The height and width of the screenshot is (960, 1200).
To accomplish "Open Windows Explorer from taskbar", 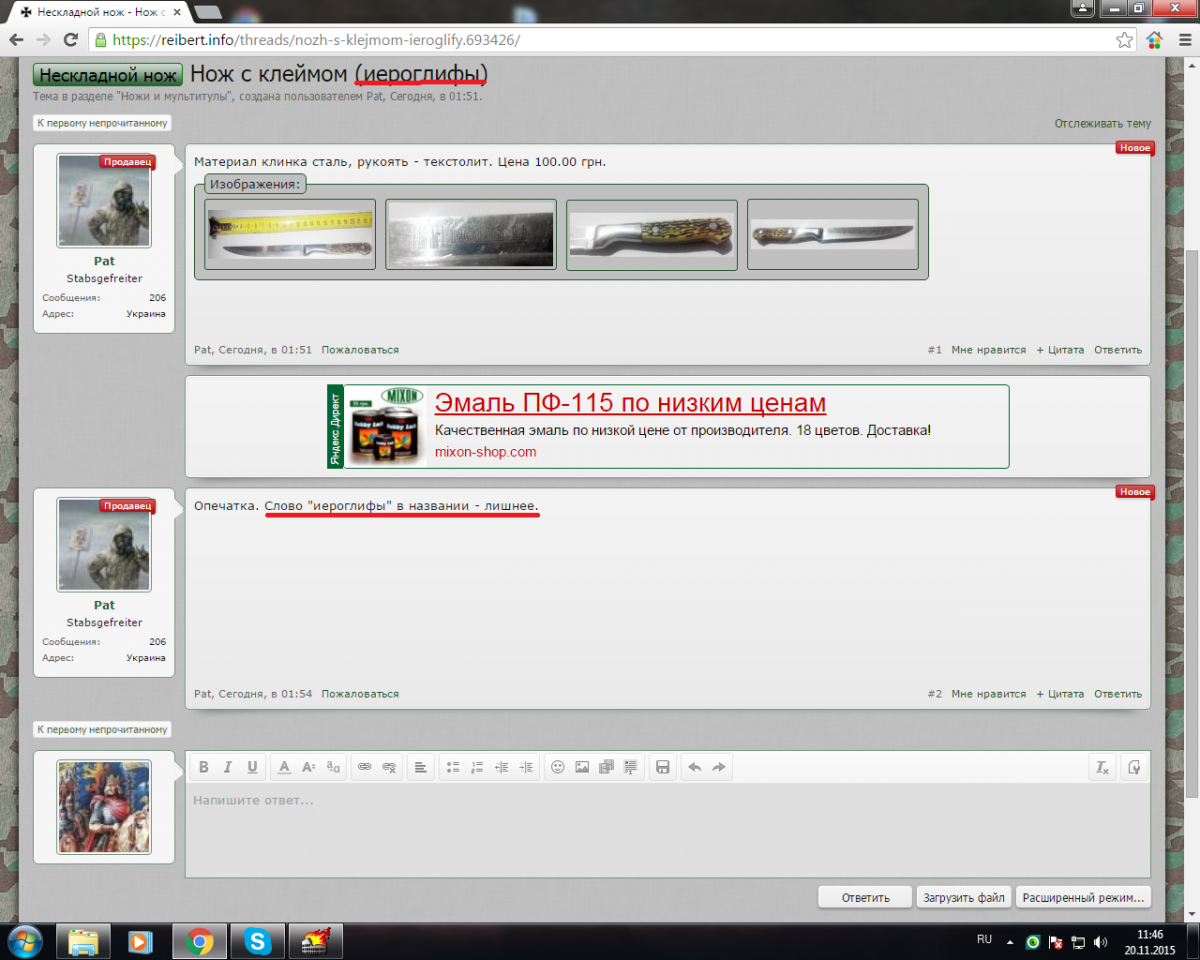I will click(x=83, y=942).
